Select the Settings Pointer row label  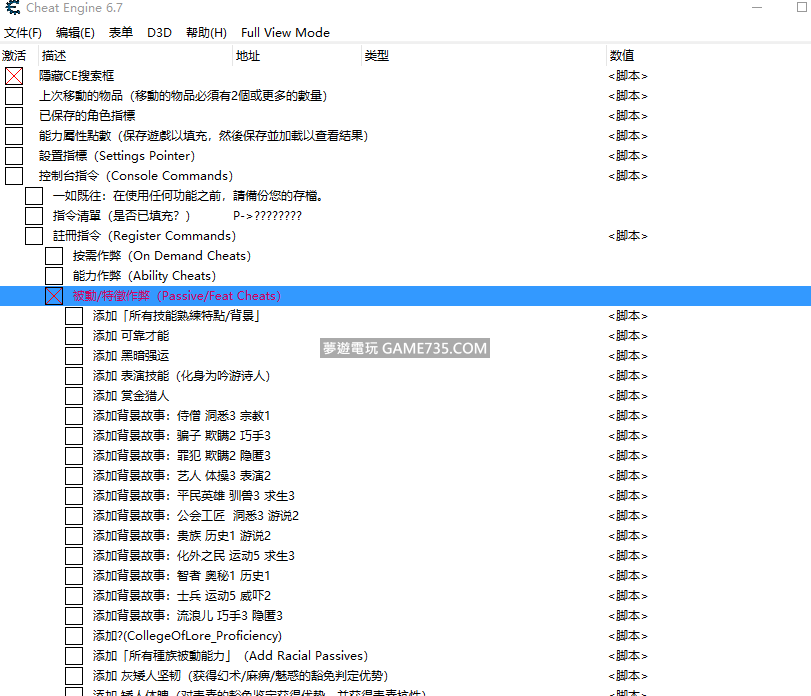point(117,156)
